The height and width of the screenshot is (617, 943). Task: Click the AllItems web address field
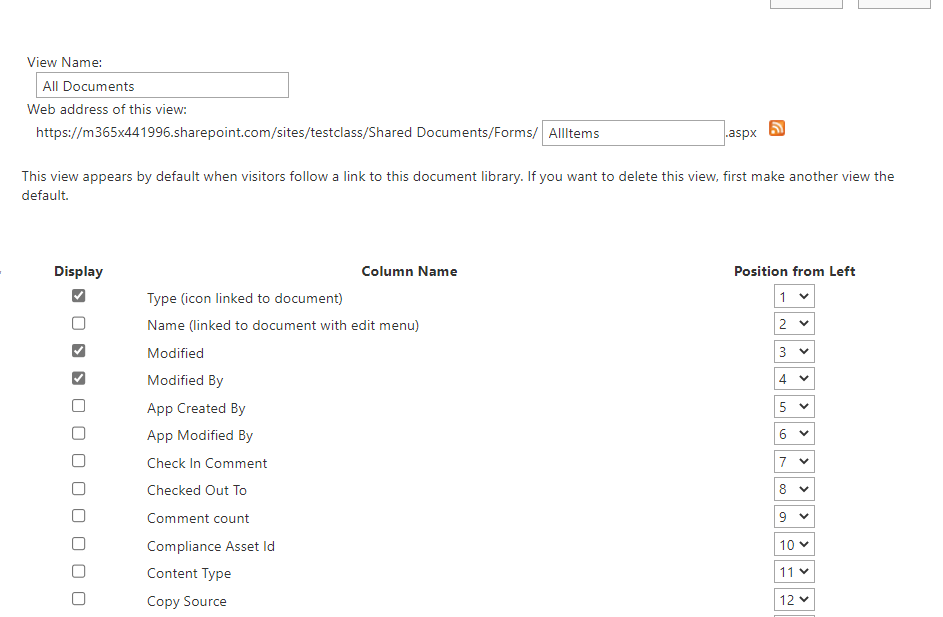click(x=633, y=133)
